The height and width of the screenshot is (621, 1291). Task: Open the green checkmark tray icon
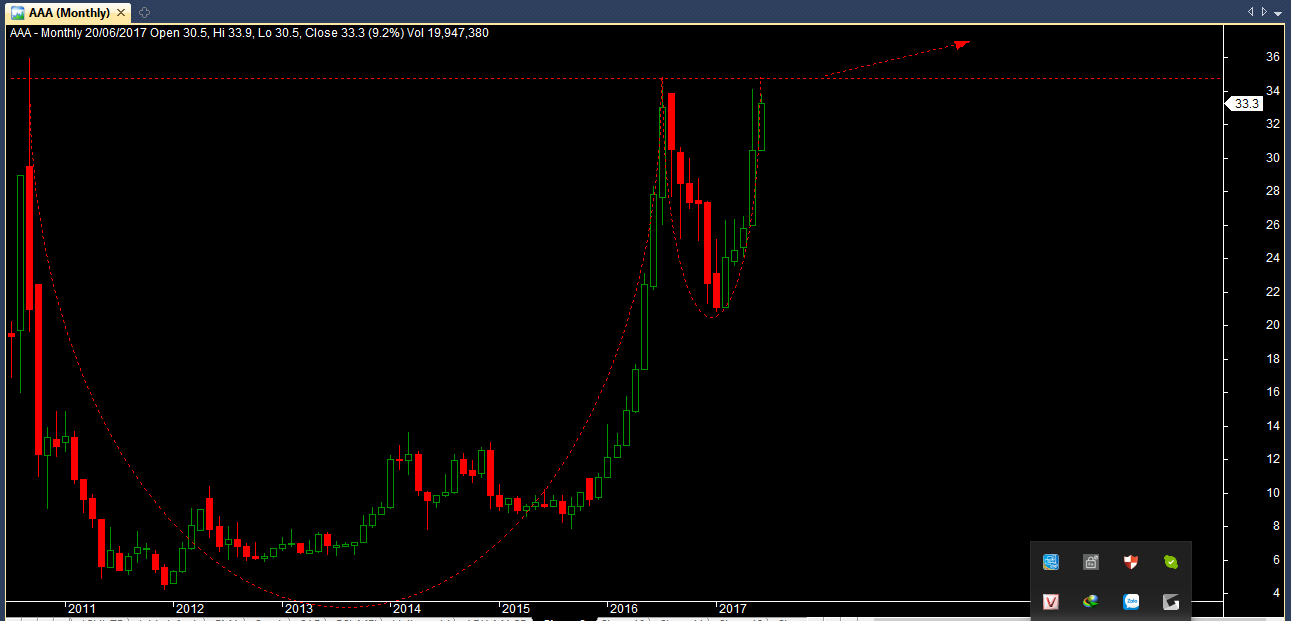coord(1171,562)
